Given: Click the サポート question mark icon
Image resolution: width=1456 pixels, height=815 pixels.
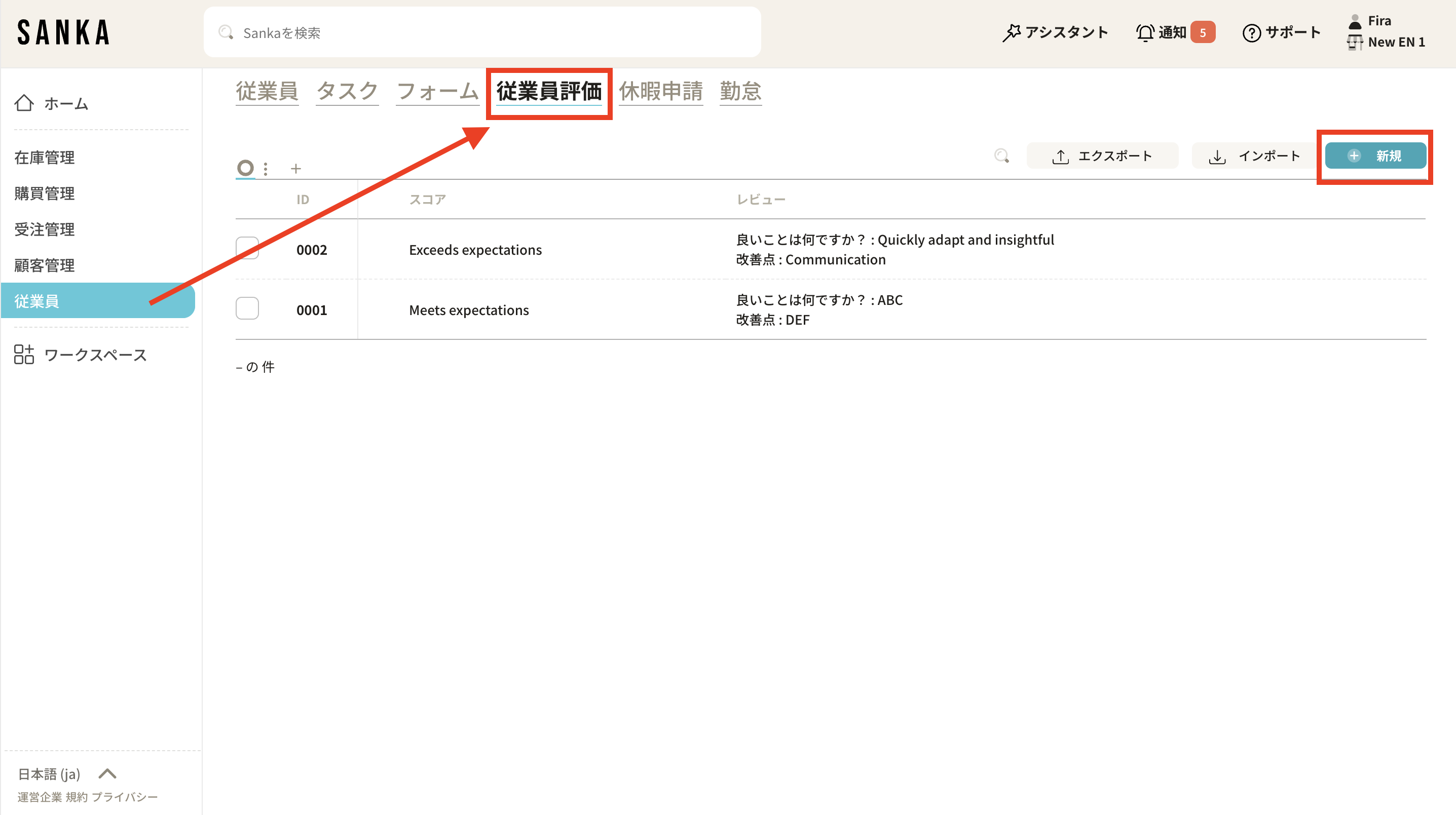Looking at the screenshot, I should click(1251, 33).
